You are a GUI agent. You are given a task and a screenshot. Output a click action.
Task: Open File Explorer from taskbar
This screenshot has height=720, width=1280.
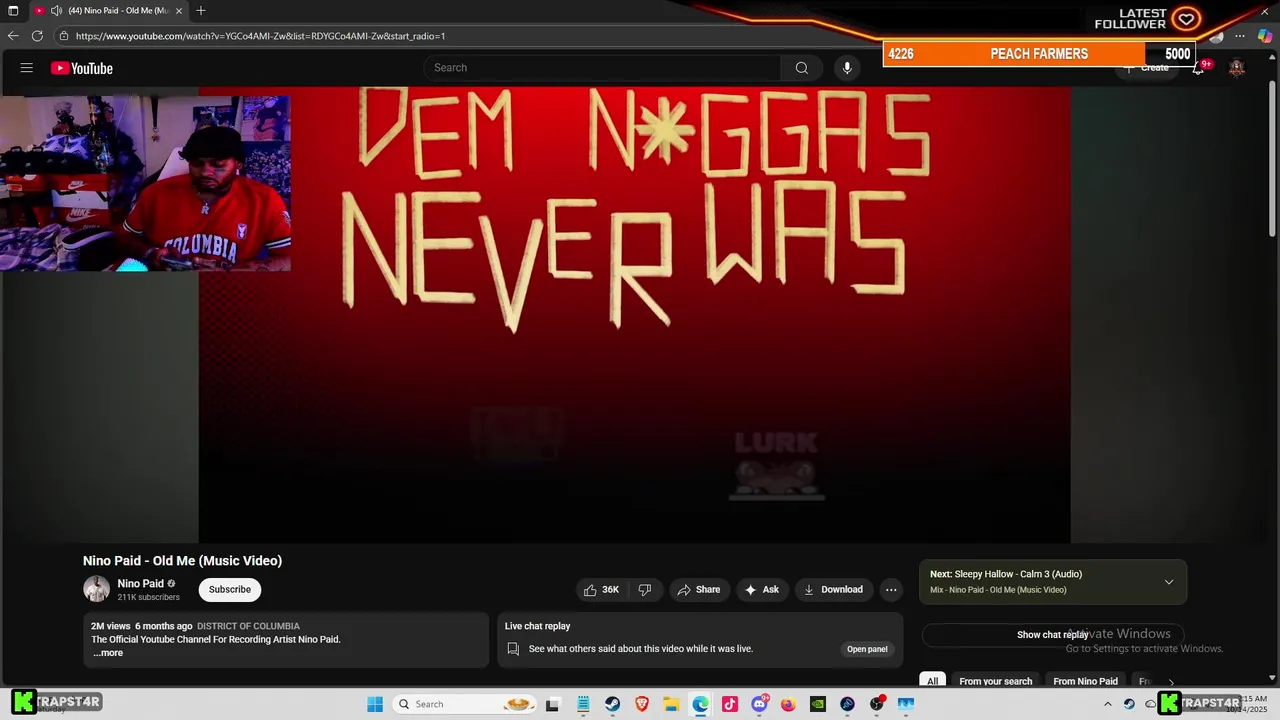click(x=671, y=704)
